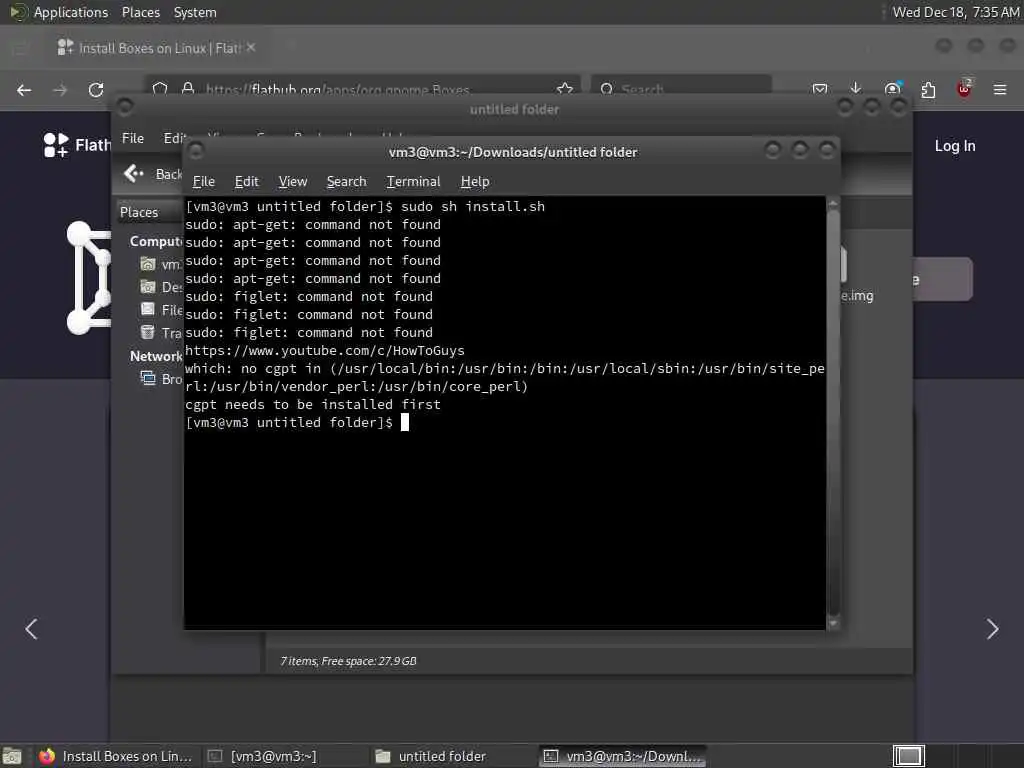
Task: Click show desktop icon in bottom panel
Action: pyautogui.click(x=12, y=756)
